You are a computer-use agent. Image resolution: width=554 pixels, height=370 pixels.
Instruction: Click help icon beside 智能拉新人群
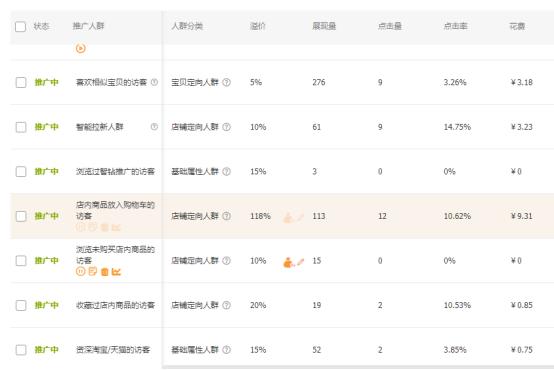154,127
